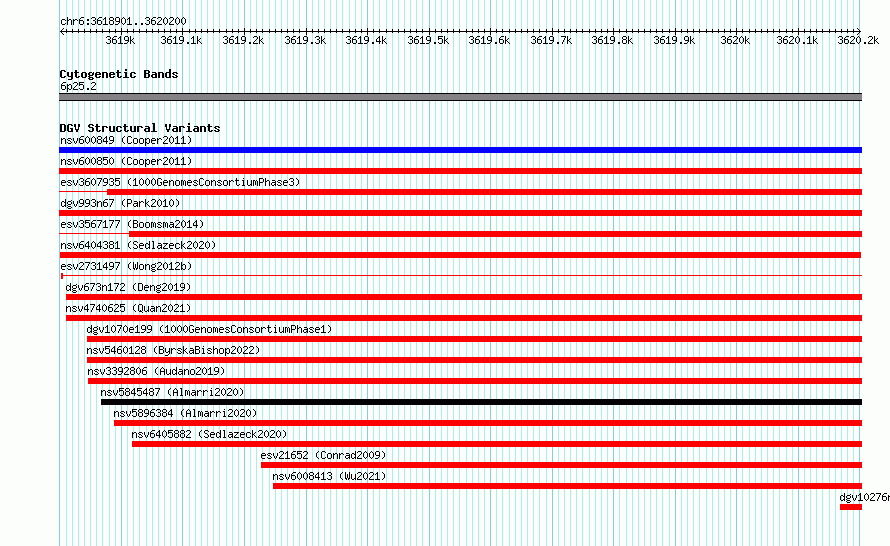Click the 3620.1k ruler tick label

[797, 40]
